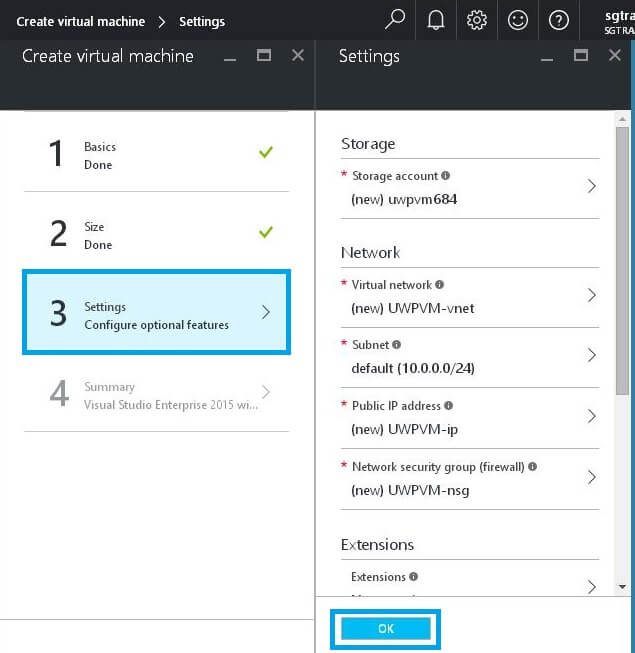The width and height of the screenshot is (635, 653).
Task: Expand Virtual network chevron
Action: click(591, 295)
